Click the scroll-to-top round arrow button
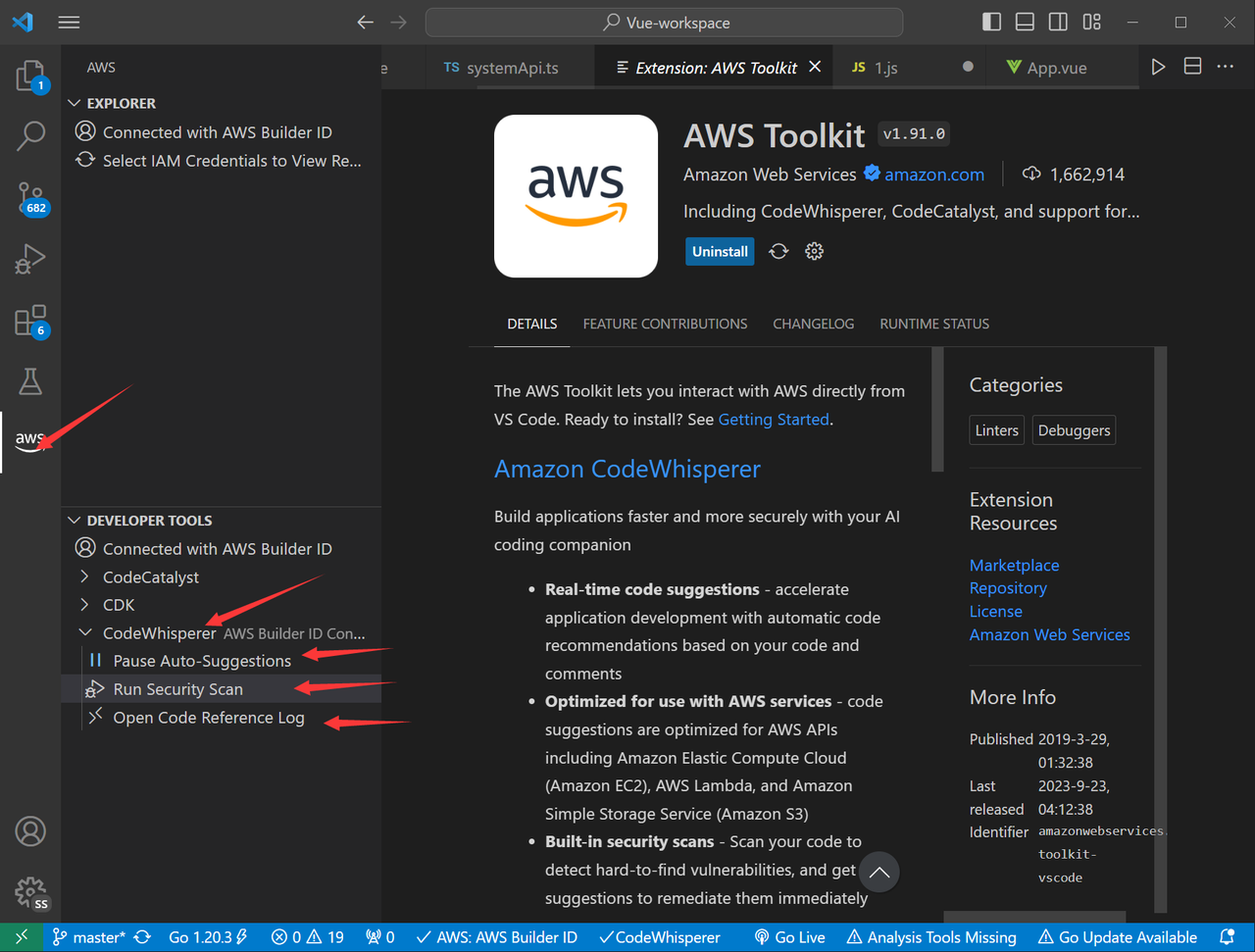1255x952 pixels. pyautogui.click(x=879, y=872)
